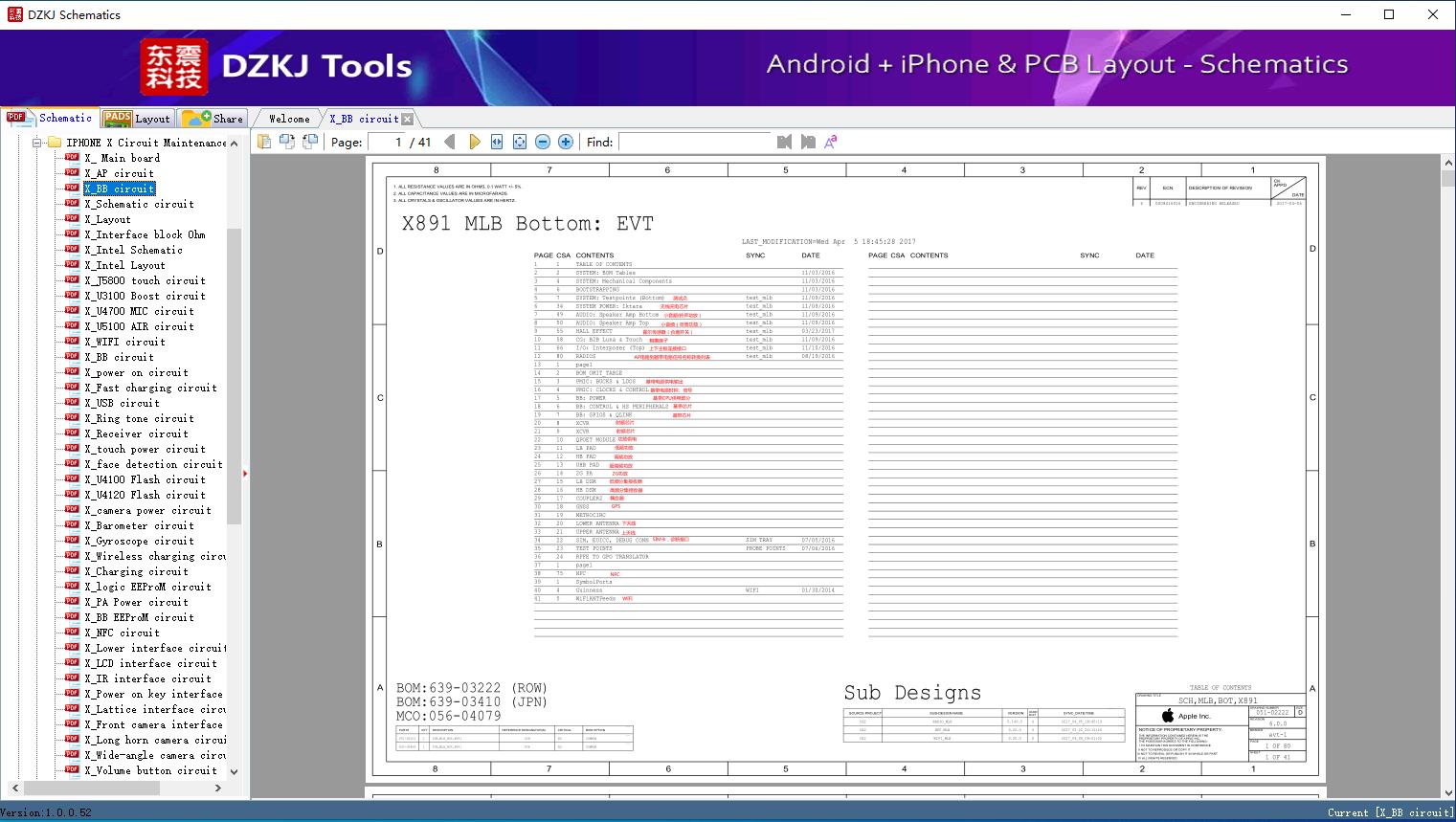Open X_logic EEProM circuit item

coord(147,587)
